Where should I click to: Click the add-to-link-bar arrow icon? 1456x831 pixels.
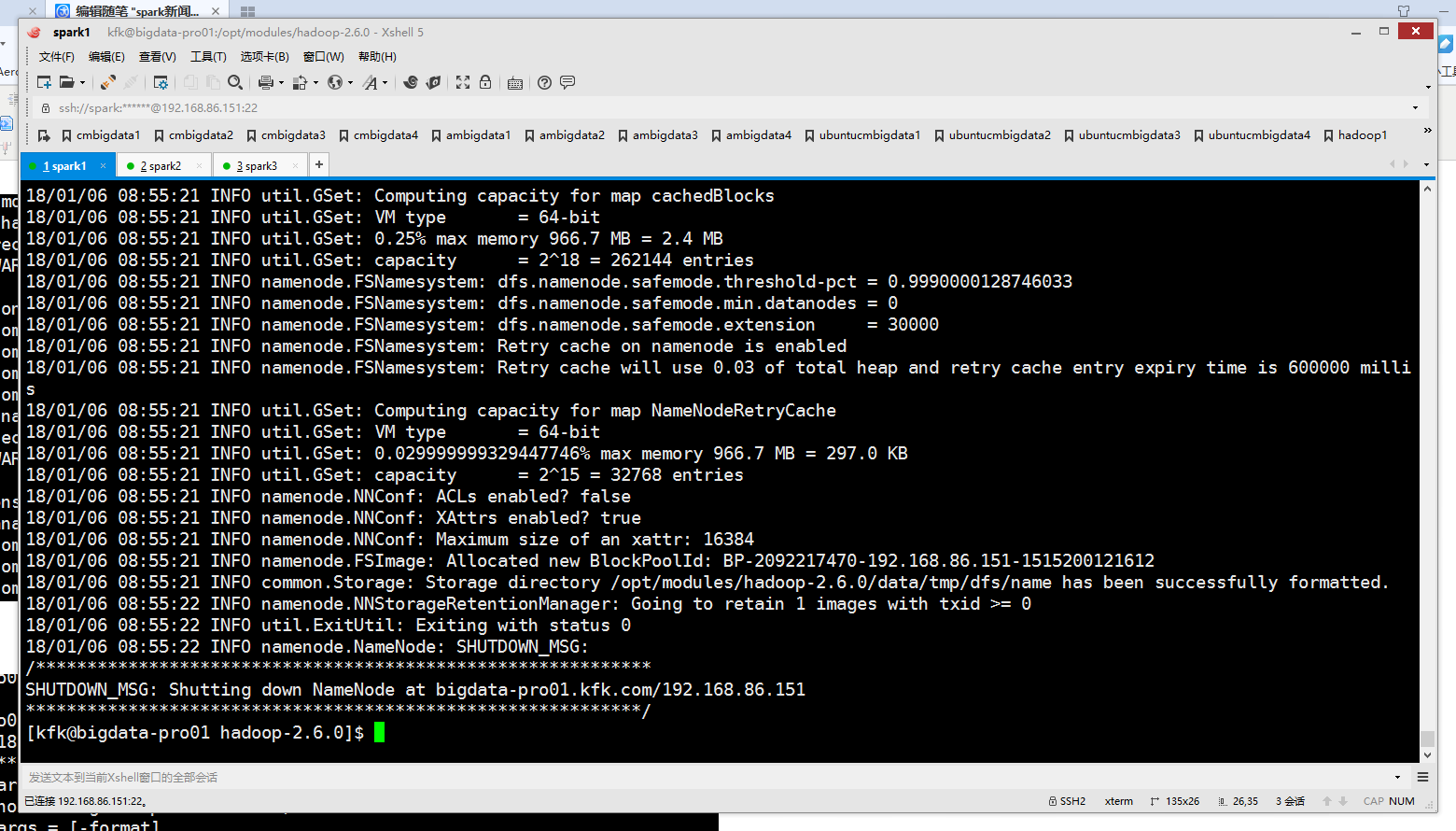[44, 135]
